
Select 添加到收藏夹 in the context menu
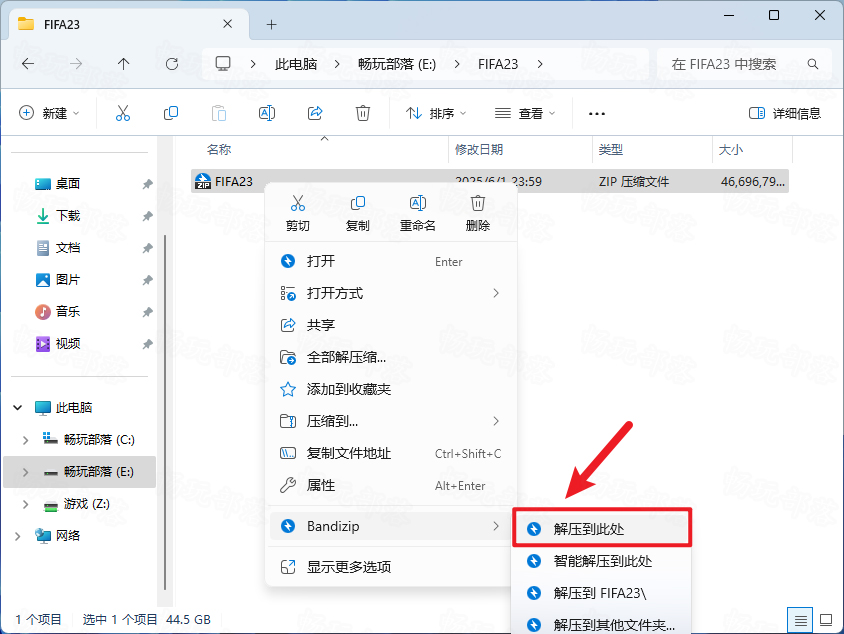(x=391, y=389)
